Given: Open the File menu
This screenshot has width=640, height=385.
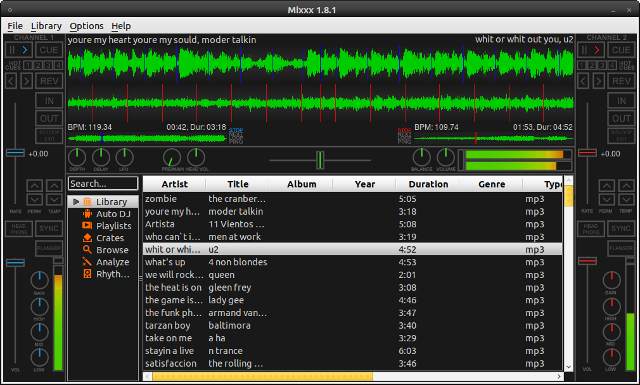Looking at the screenshot, I should click(x=15, y=26).
